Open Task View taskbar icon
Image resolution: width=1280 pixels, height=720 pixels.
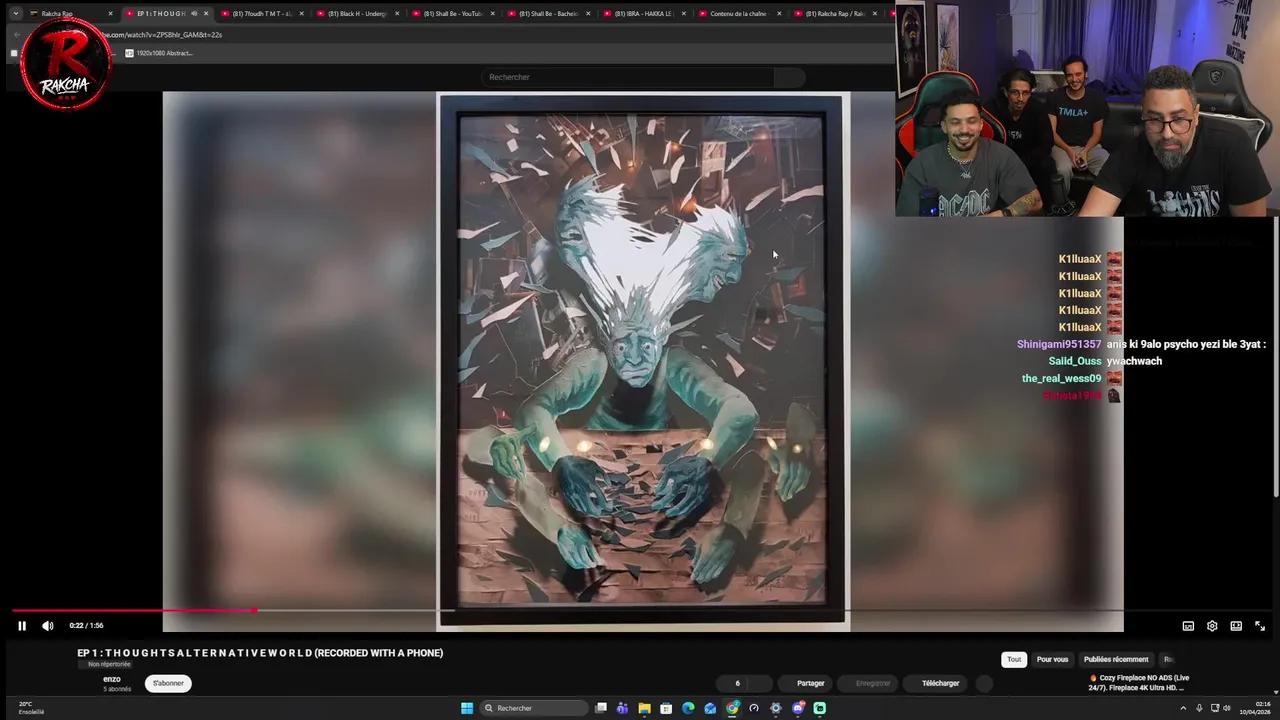coord(601,708)
